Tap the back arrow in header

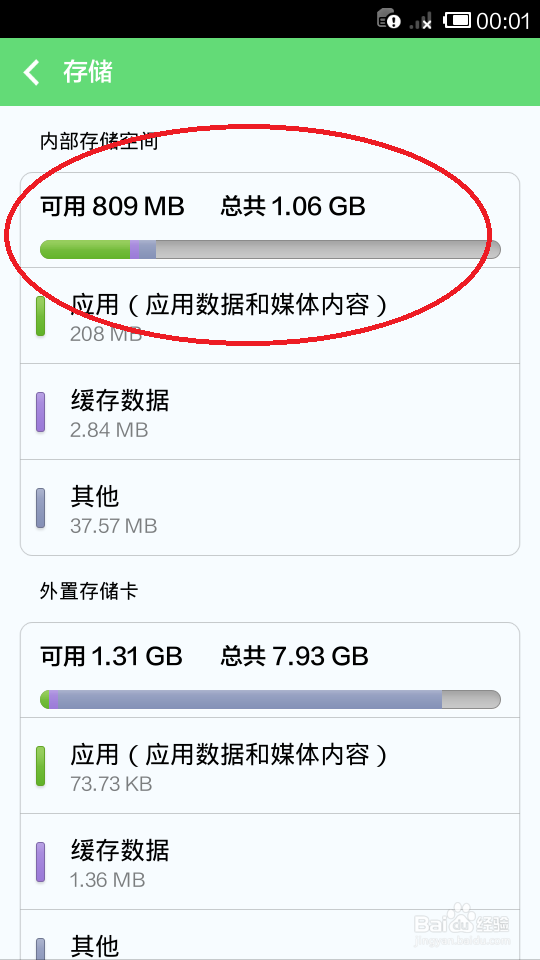point(31,72)
